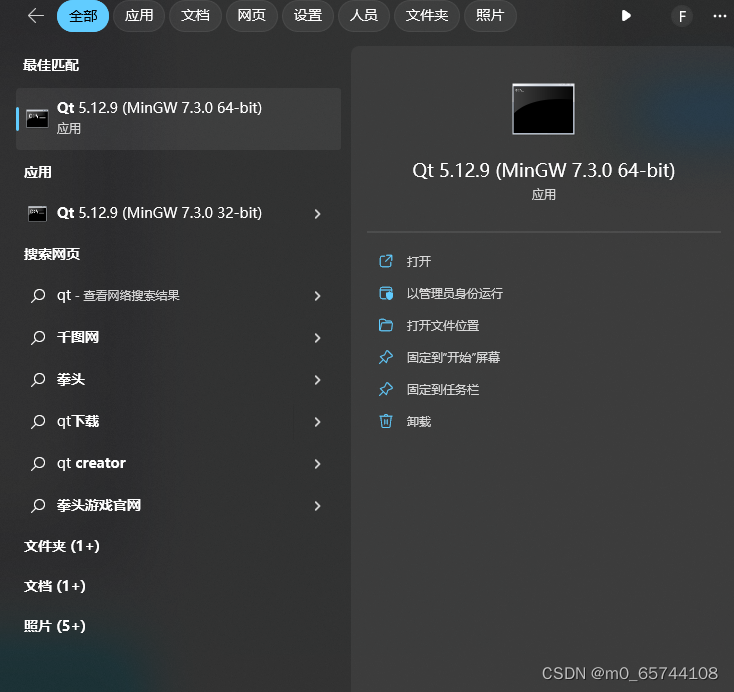Image resolution: width=734 pixels, height=692 pixels.
Task: Click 打开 to launch the app
Action: click(418, 261)
